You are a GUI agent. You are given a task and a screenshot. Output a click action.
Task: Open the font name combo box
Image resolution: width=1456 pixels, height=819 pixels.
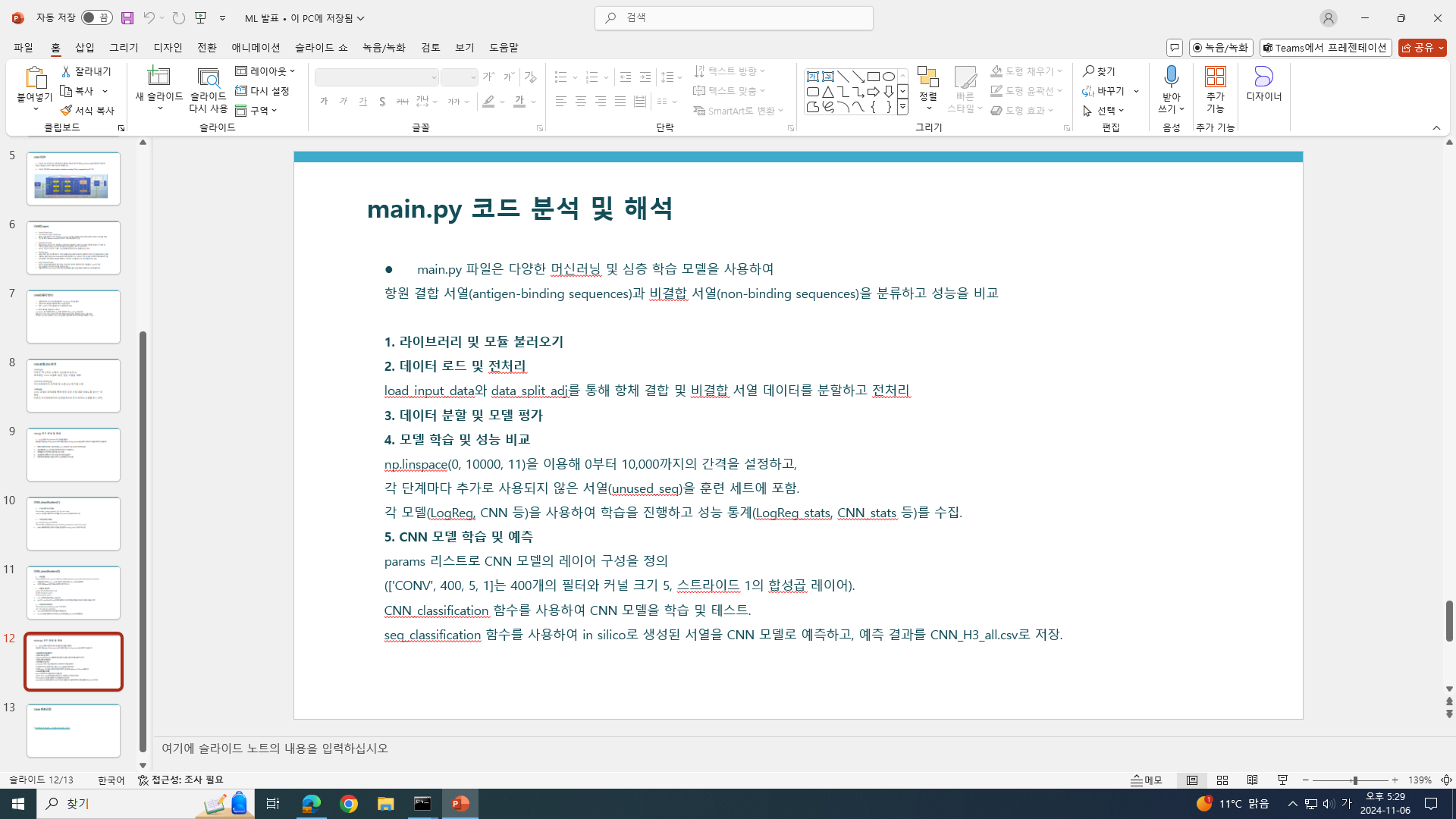tap(377, 77)
